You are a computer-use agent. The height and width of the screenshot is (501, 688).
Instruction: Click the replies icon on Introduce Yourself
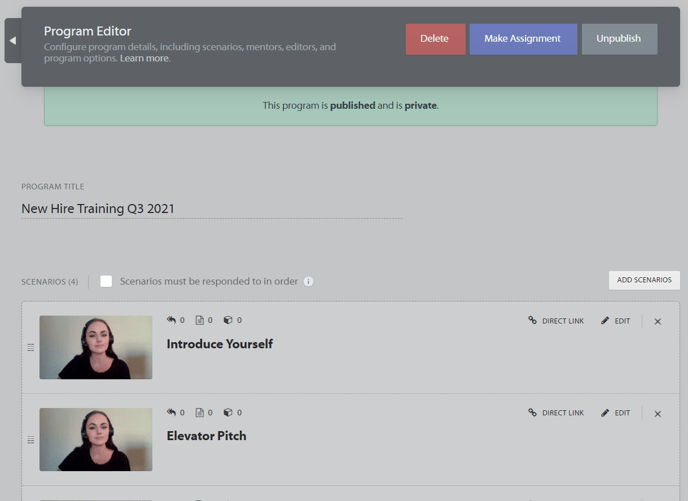pyautogui.click(x=172, y=320)
